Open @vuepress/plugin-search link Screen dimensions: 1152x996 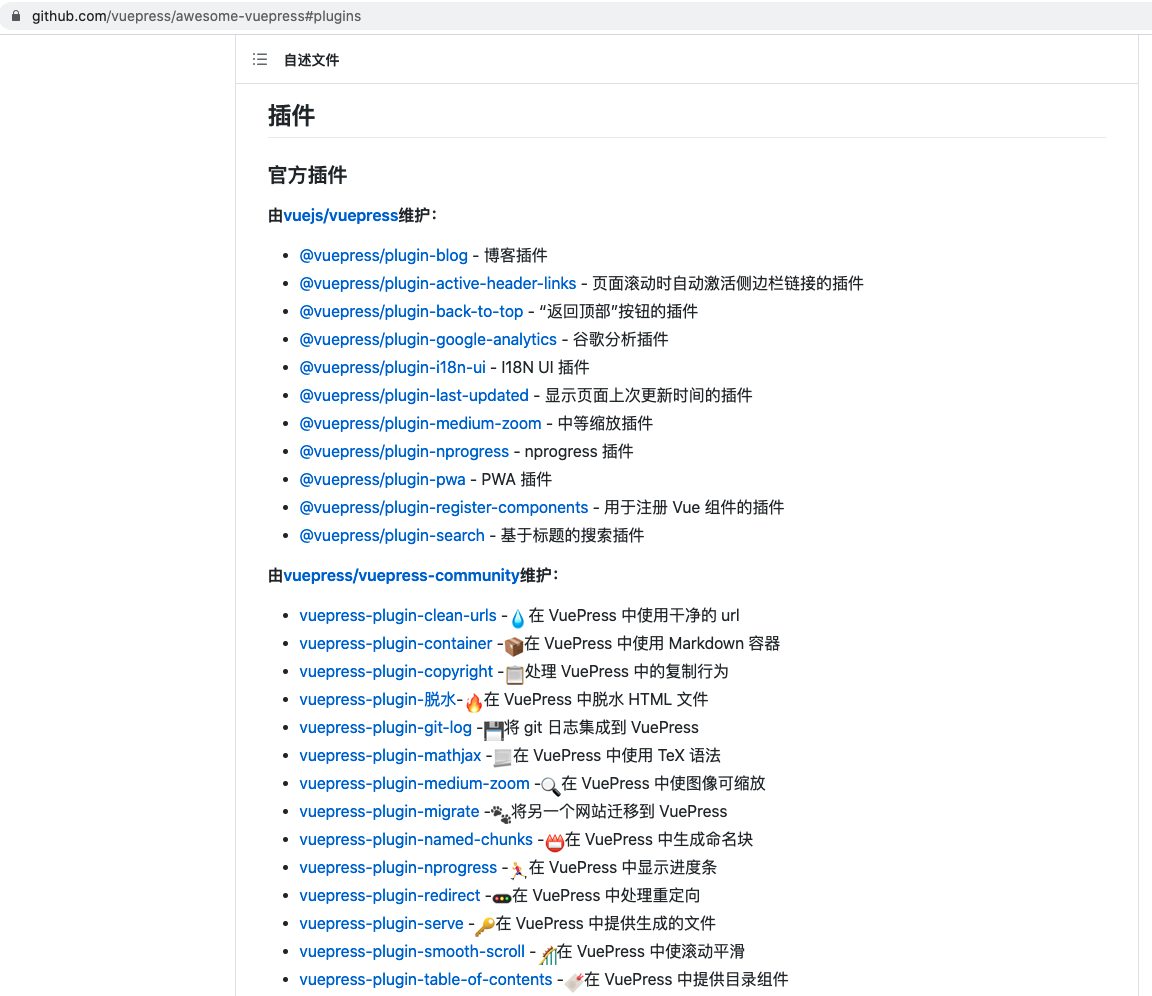[x=392, y=535]
